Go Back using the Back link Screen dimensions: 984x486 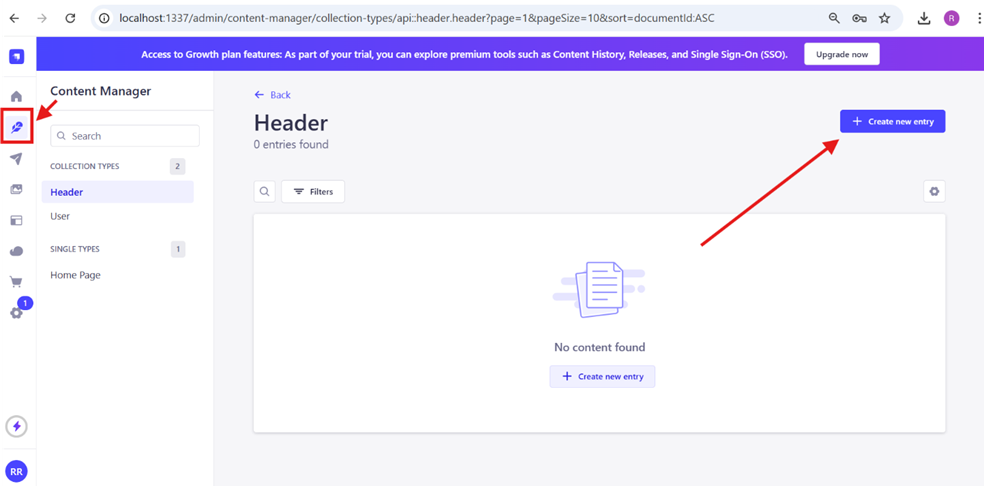[272, 95]
